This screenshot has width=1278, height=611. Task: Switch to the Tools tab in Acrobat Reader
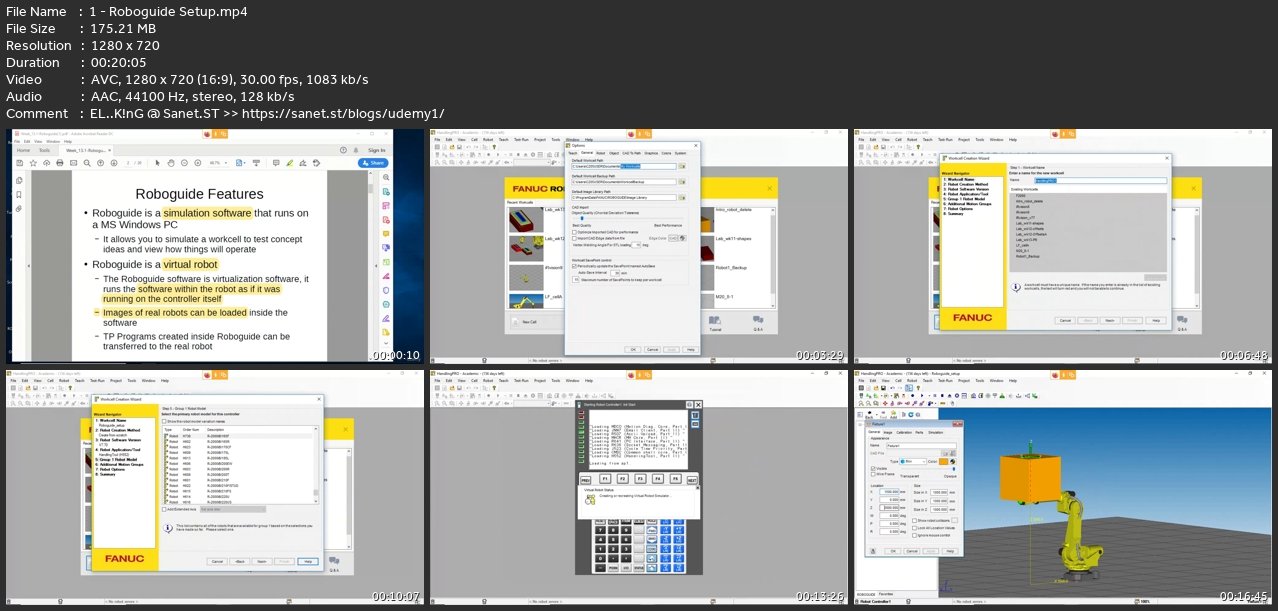[x=44, y=150]
